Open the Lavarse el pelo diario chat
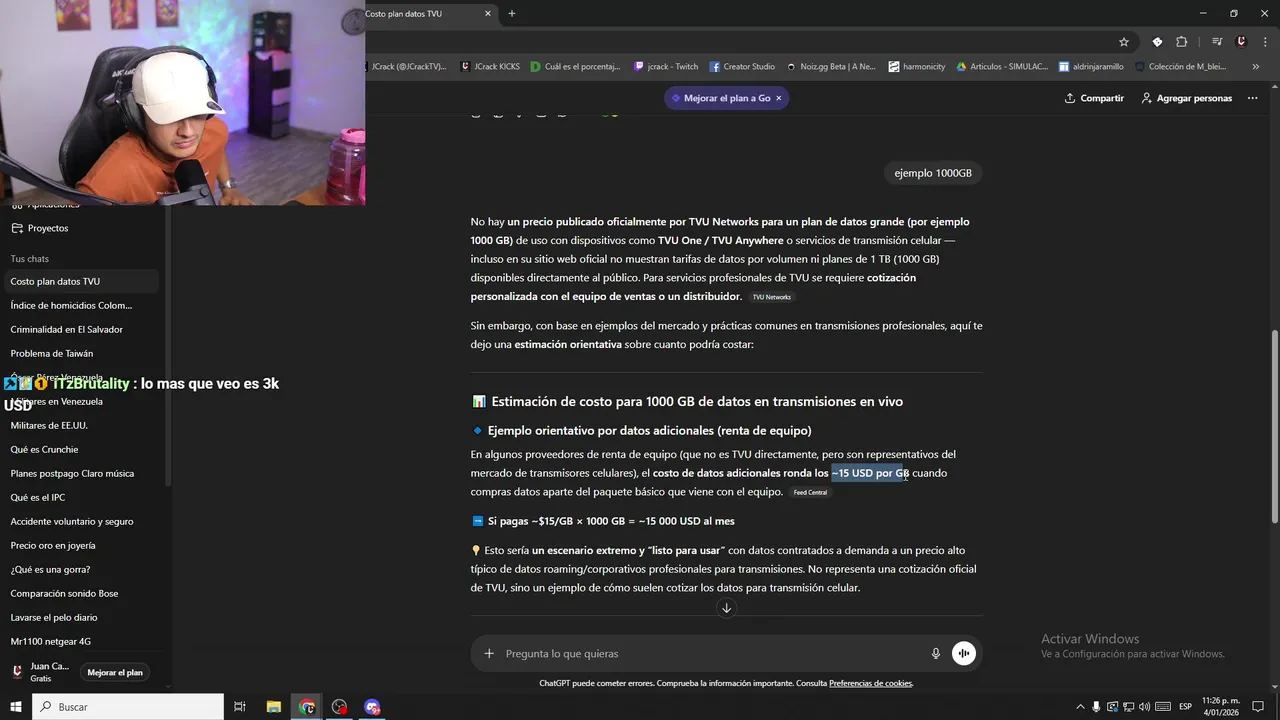The image size is (1280, 720). pyautogui.click(x=80, y=618)
